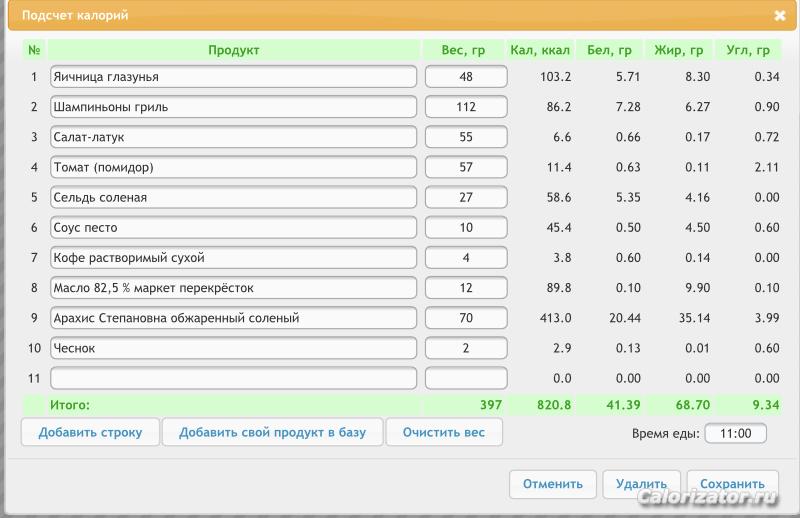Click the weight field showing 112
Viewport: 800px width, 518px height.
(x=466, y=107)
